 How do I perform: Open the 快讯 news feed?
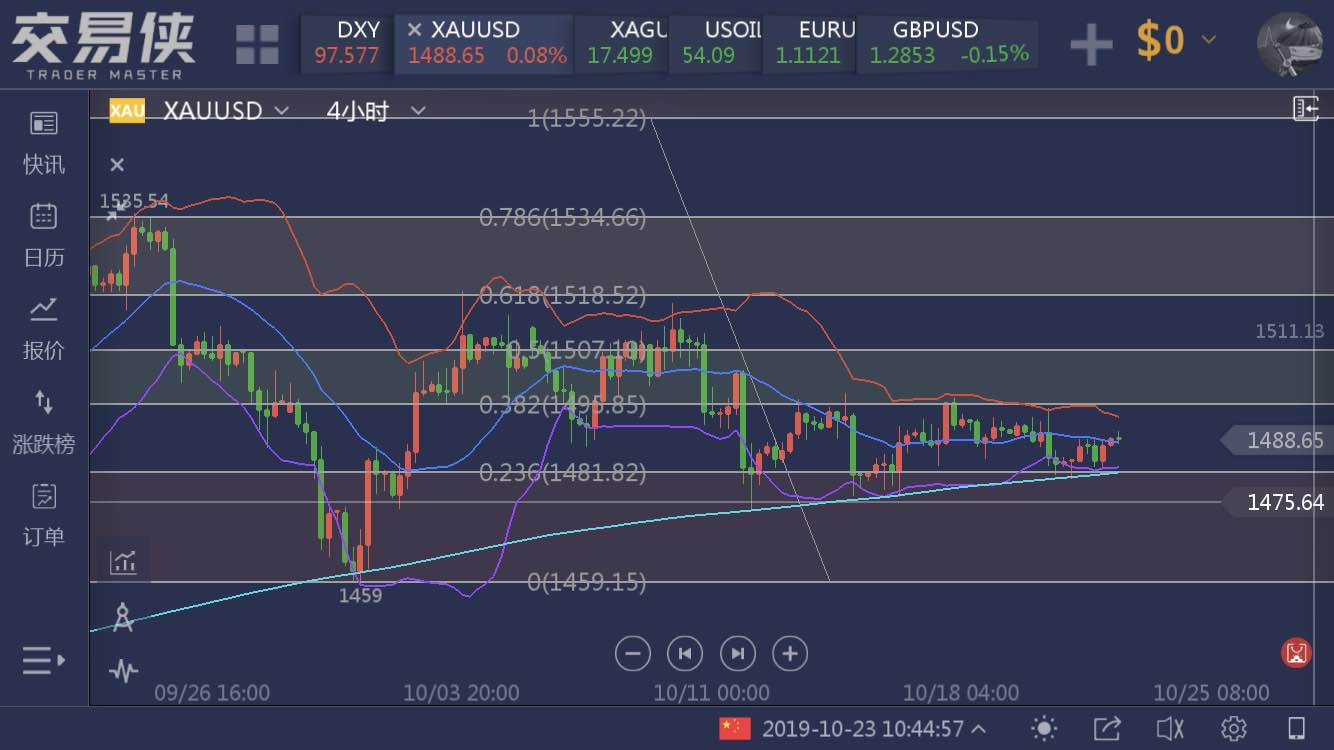click(44, 143)
